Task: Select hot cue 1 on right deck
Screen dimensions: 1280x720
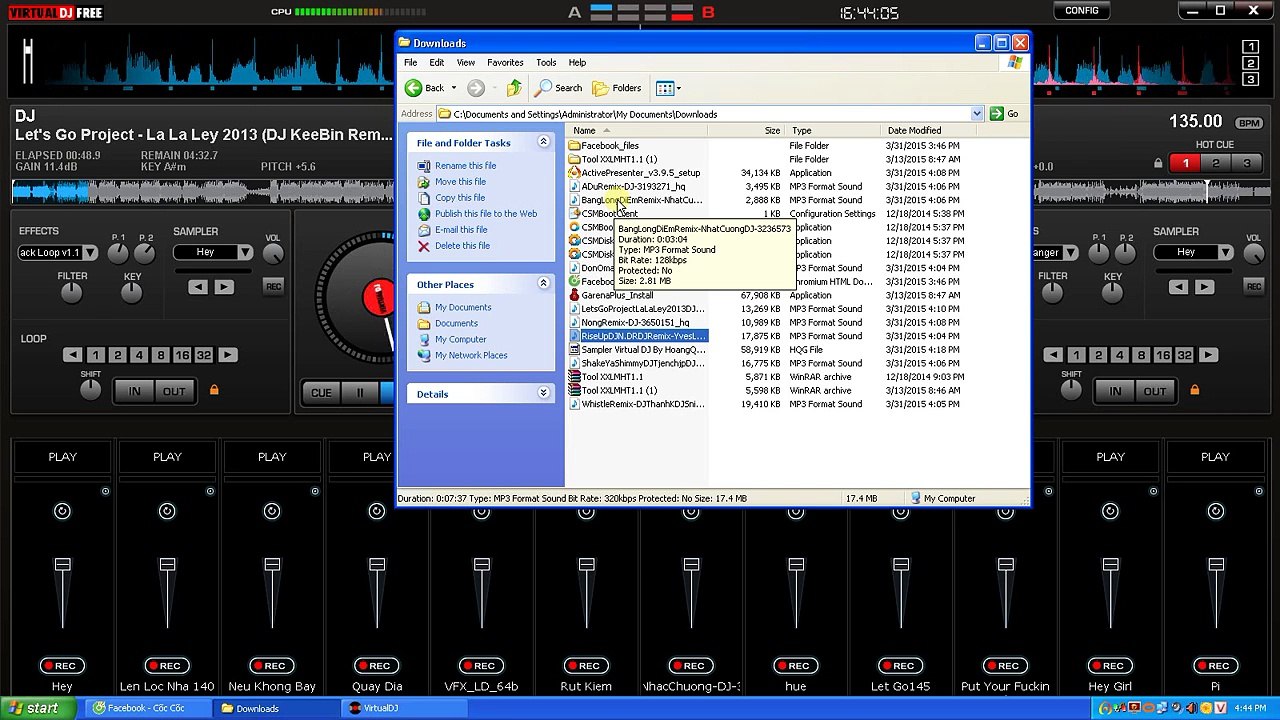Action: [x=1186, y=164]
